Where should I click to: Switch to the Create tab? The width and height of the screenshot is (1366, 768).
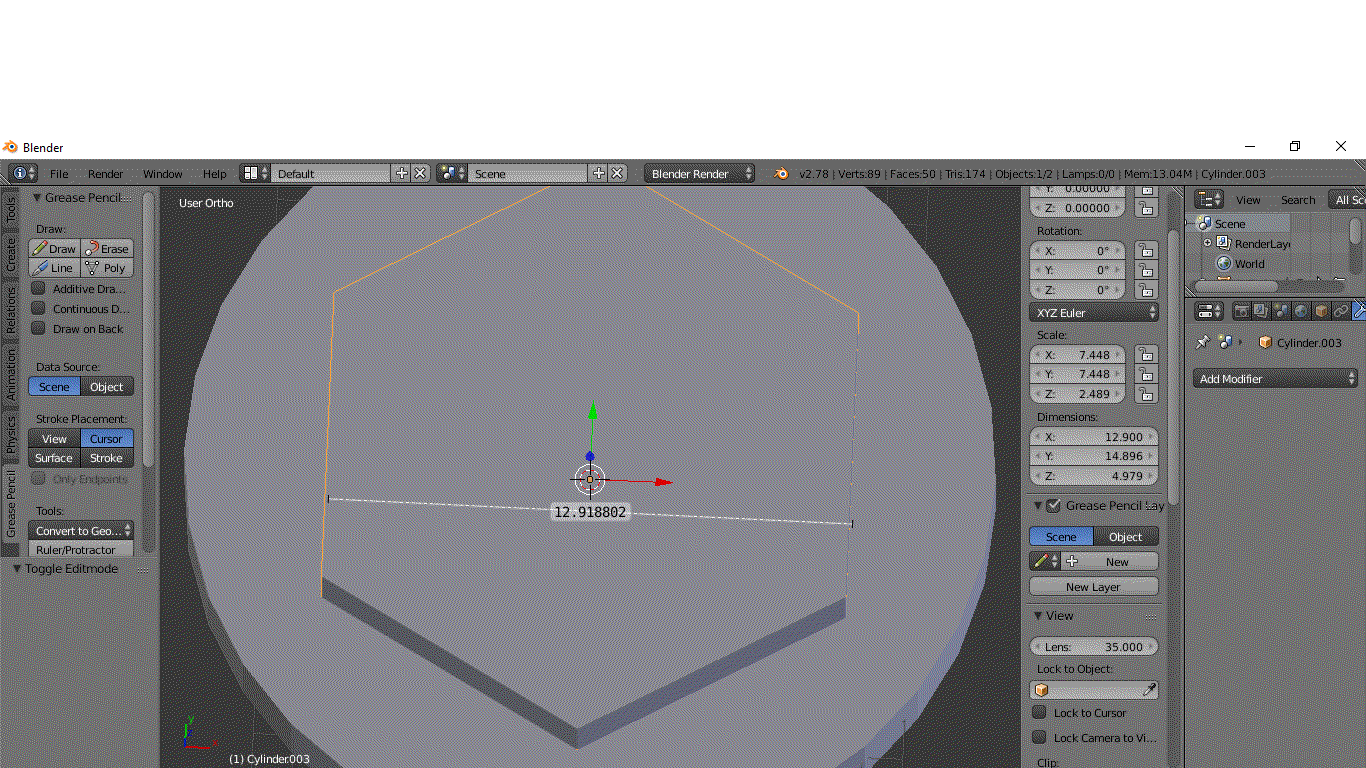coord(11,254)
